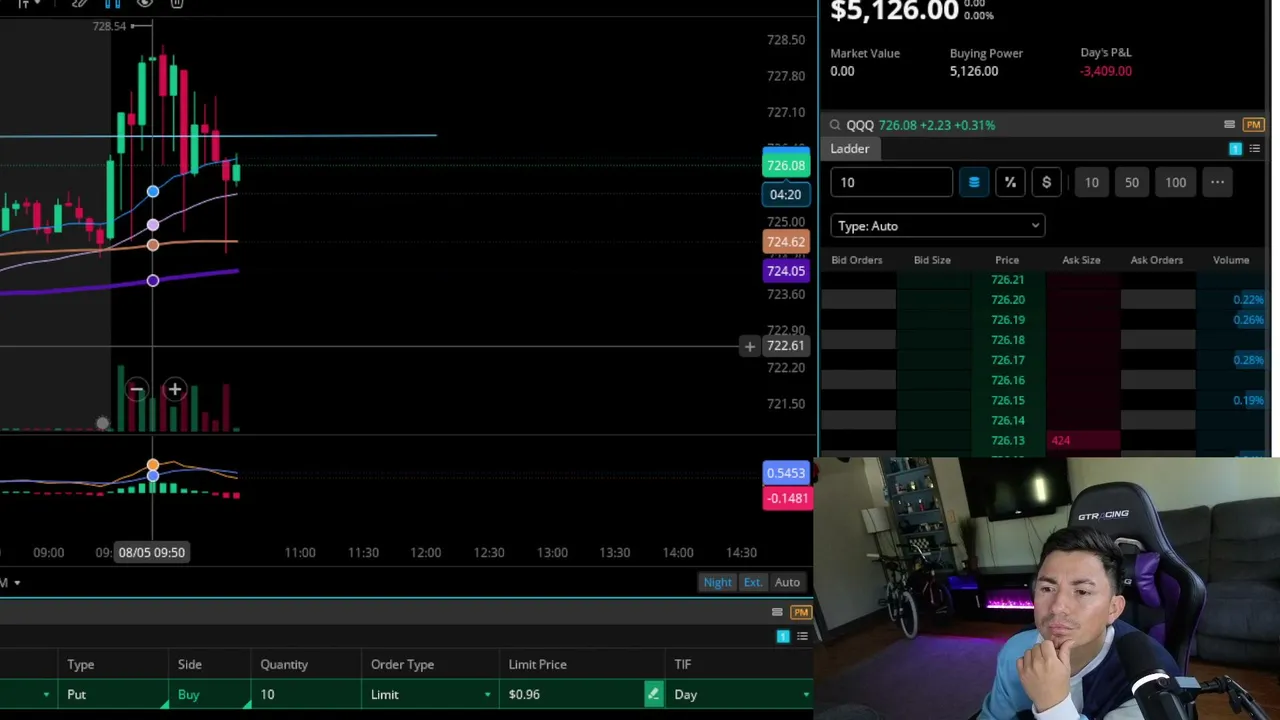Image resolution: width=1280 pixels, height=720 pixels.
Task: Zoom in with the plus chart button
Action: tap(174, 389)
